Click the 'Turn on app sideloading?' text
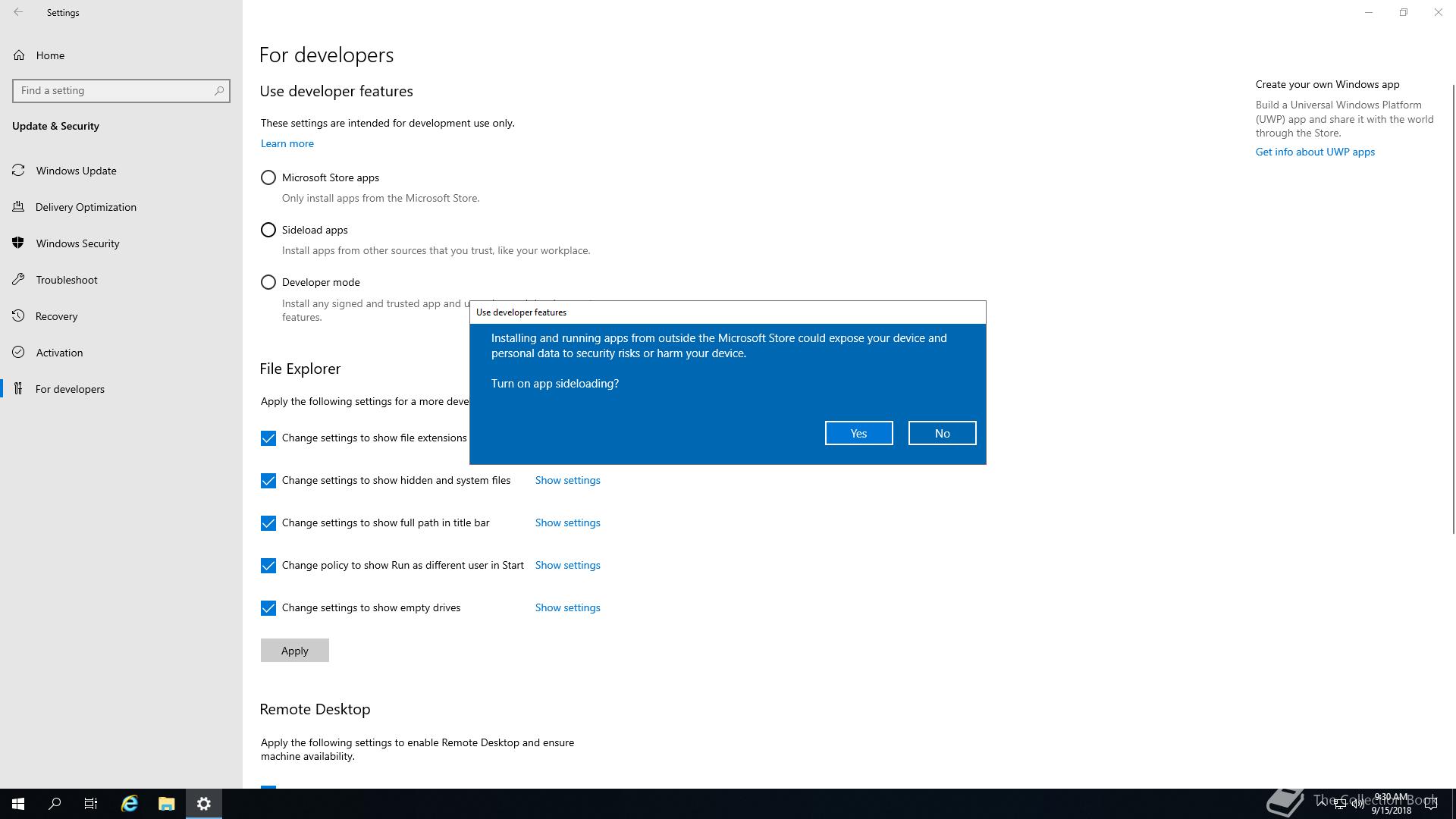 tap(555, 384)
